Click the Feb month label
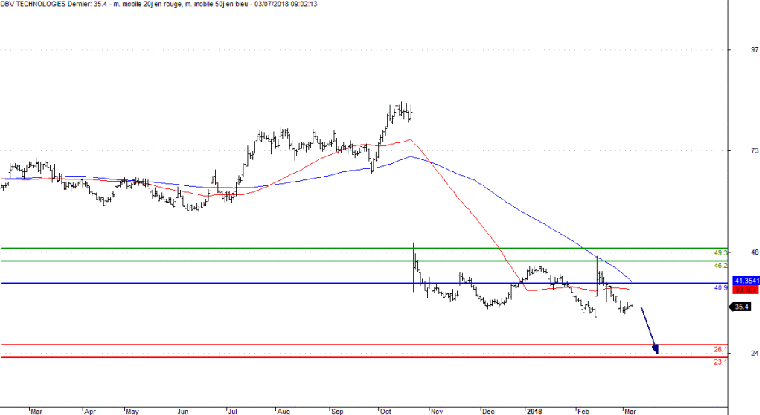 pos(584,412)
